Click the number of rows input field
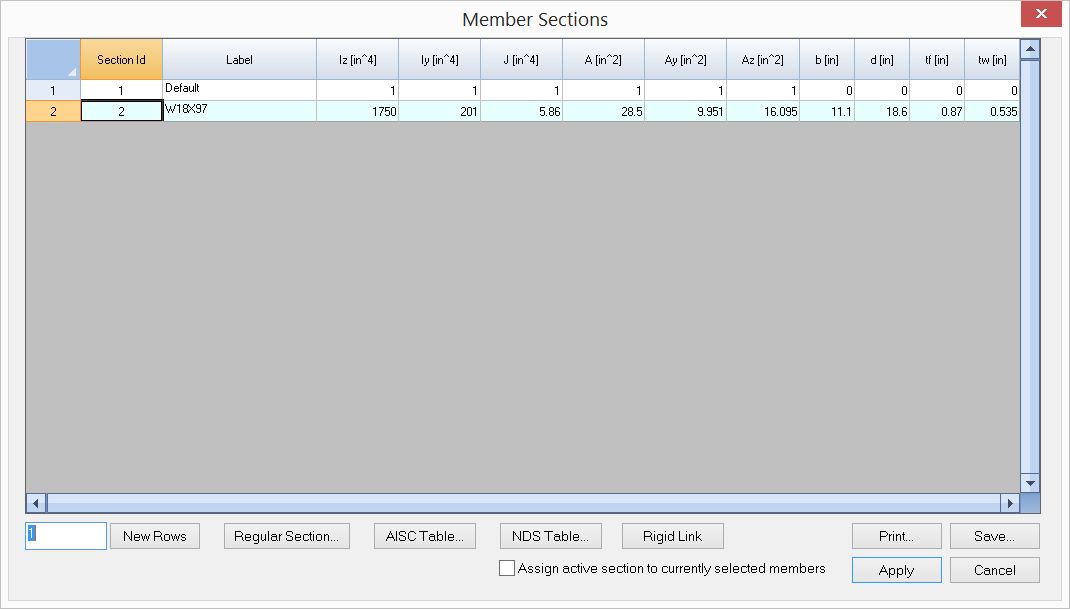This screenshot has height=609, width=1070. [x=66, y=536]
